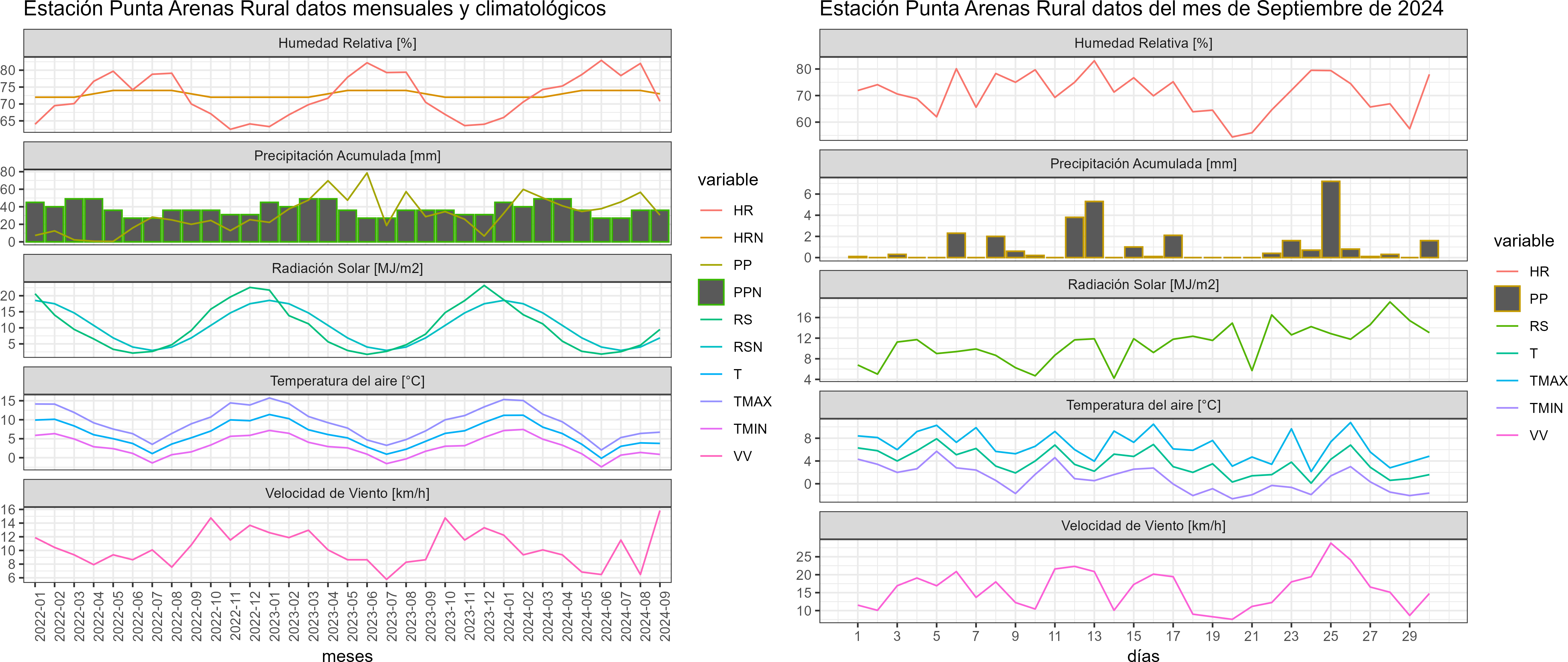1568x662 pixels.
Task: Click the 'Radiación Solar [MJ/m2]' header of monthly chart
Action: 347,268
